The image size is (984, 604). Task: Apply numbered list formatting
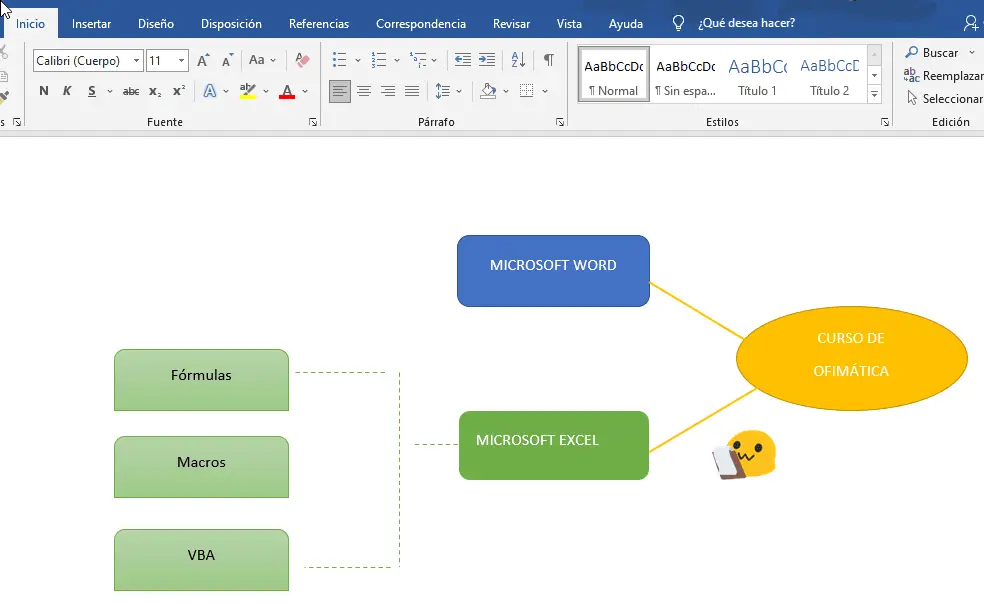(x=378, y=60)
